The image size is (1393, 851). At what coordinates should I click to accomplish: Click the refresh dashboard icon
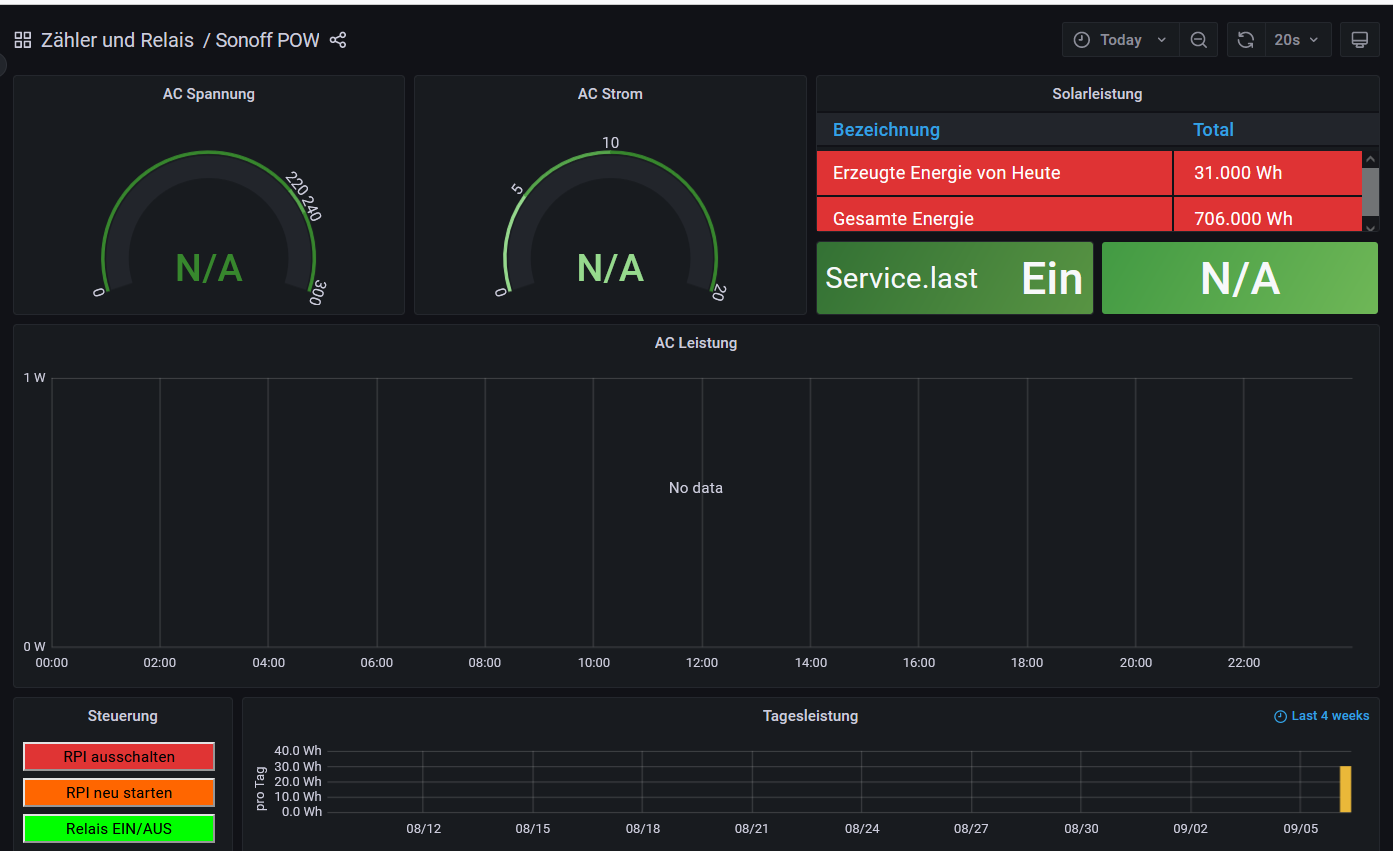click(x=1246, y=40)
